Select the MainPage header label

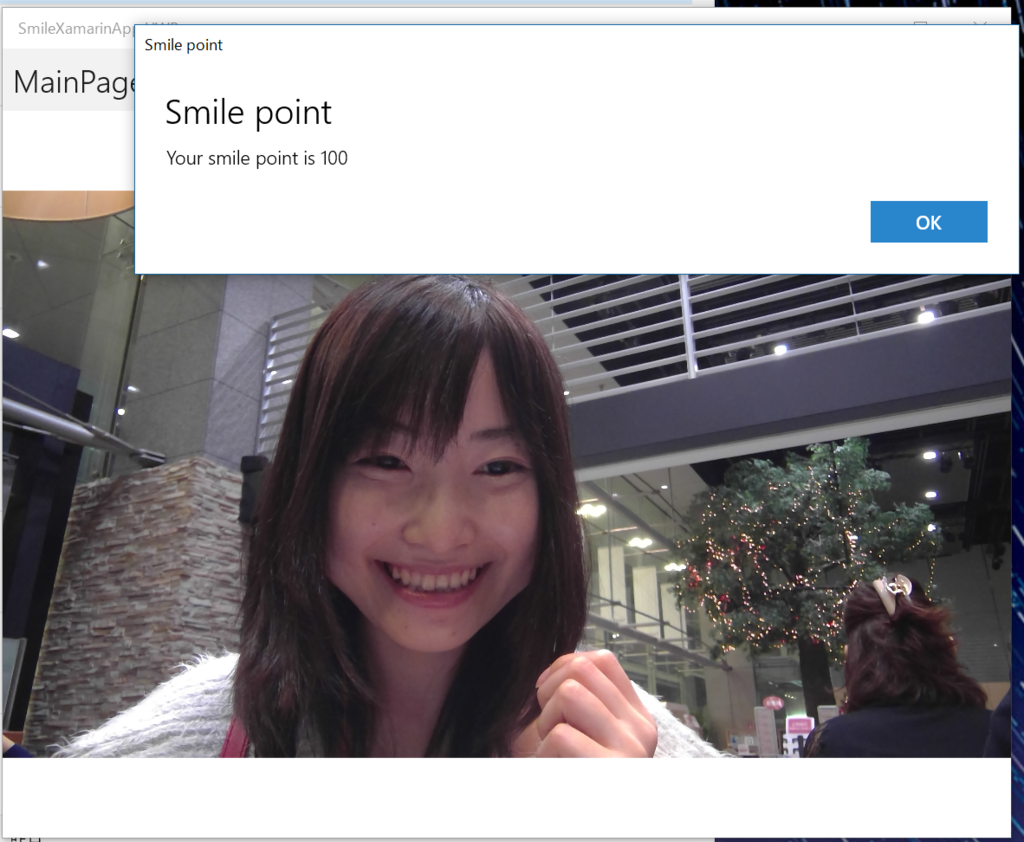74,82
